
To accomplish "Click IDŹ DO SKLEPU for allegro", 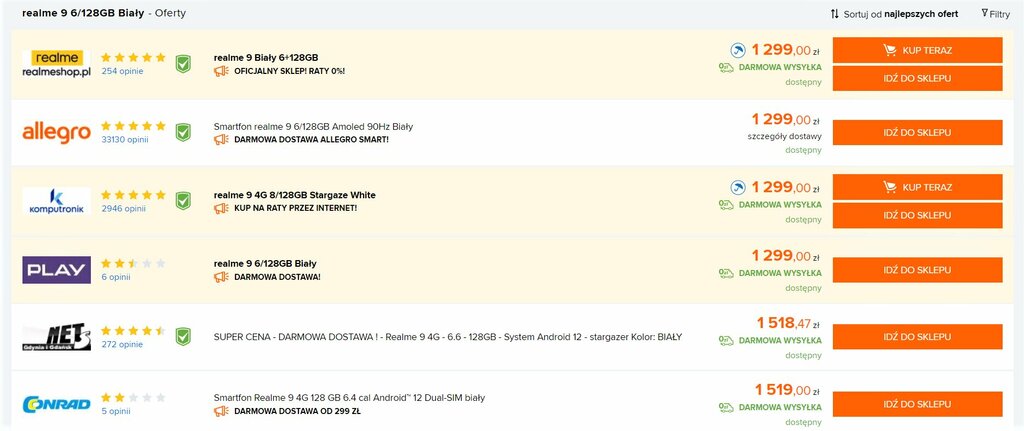I will (x=918, y=133).
